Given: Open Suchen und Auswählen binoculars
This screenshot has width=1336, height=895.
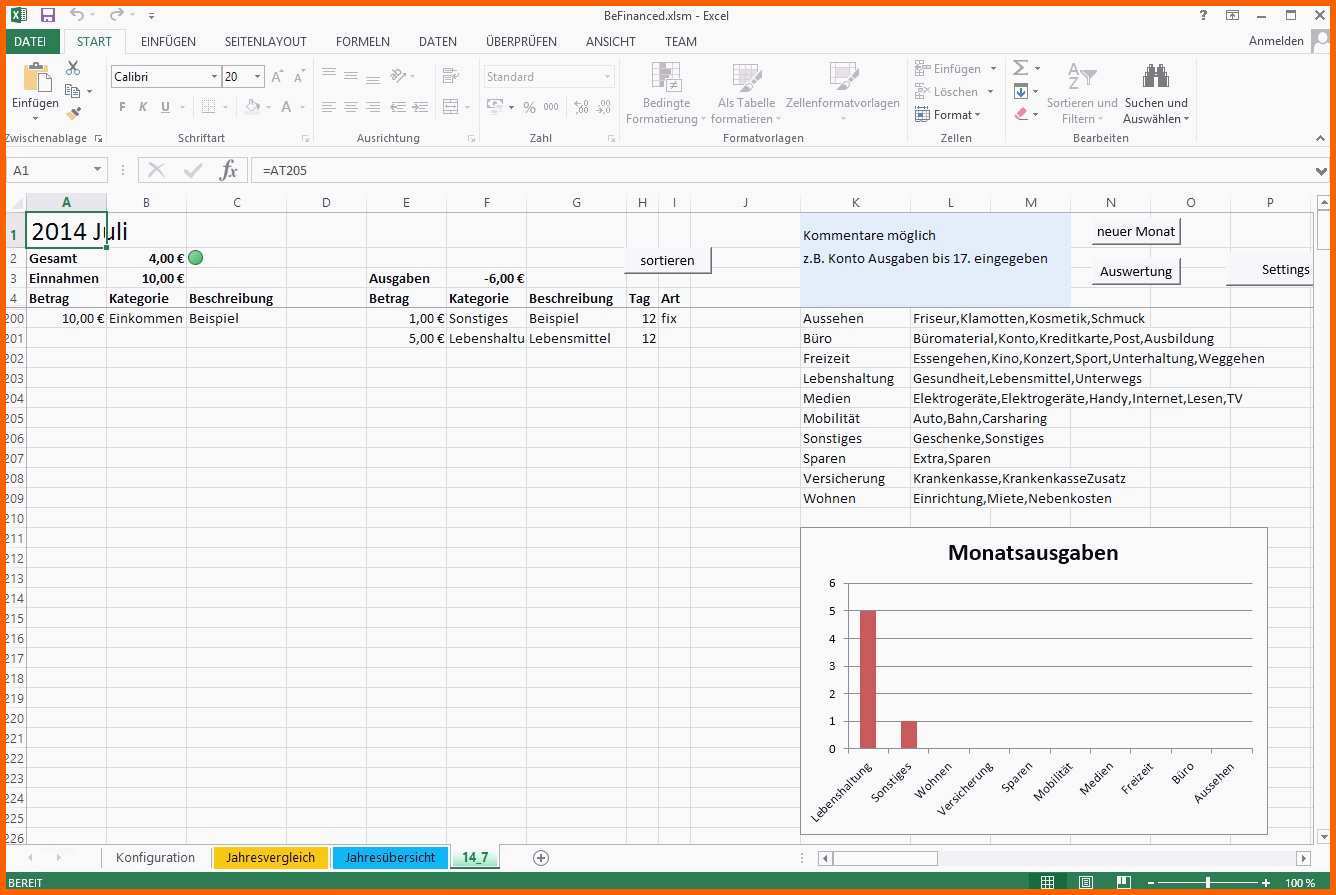Looking at the screenshot, I should [x=1156, y=94].
